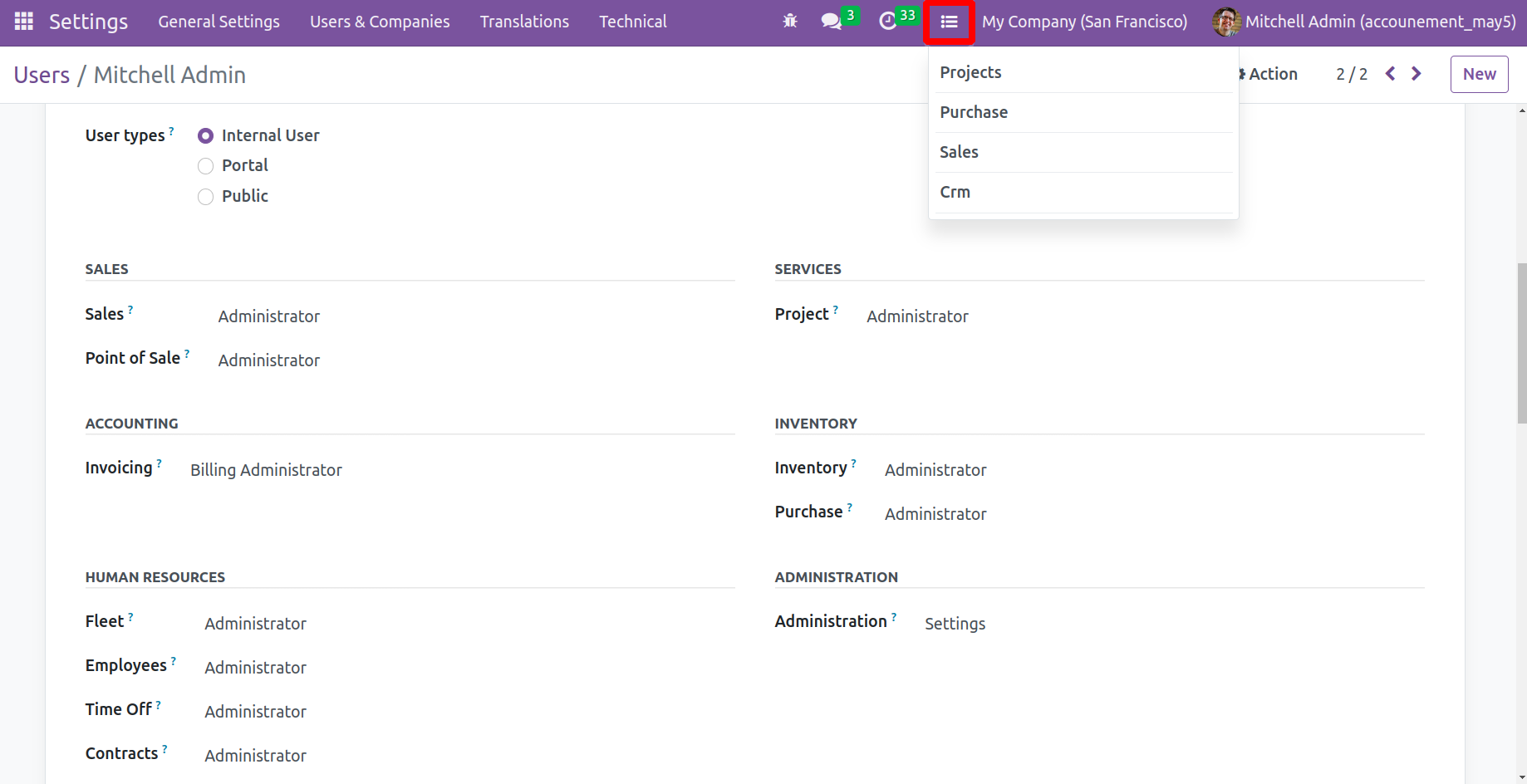The width and height of the screenshot is (1527, 784).
Task: Open the Technical menu
Action: (632, 22)
